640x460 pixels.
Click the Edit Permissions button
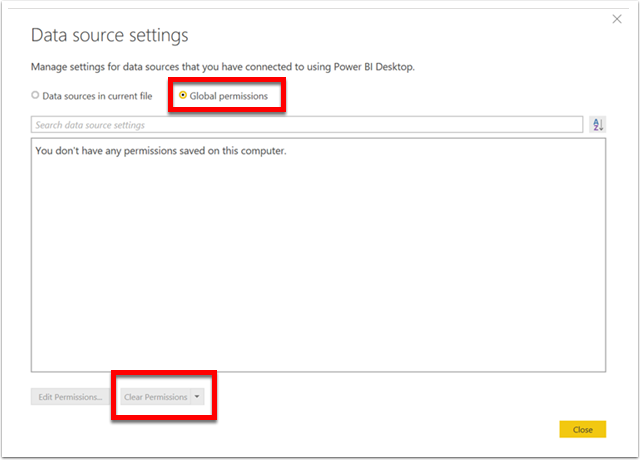pyautogui.click(x=70, y=397)
